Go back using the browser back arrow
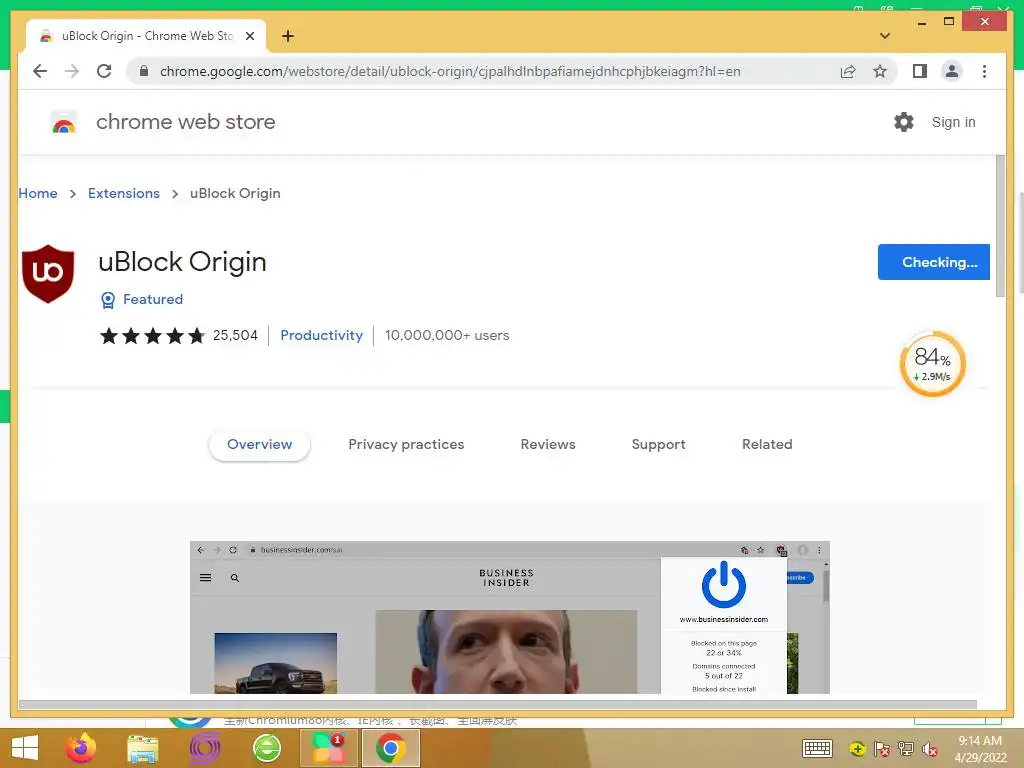The image size is (1024, 768). 40,71
